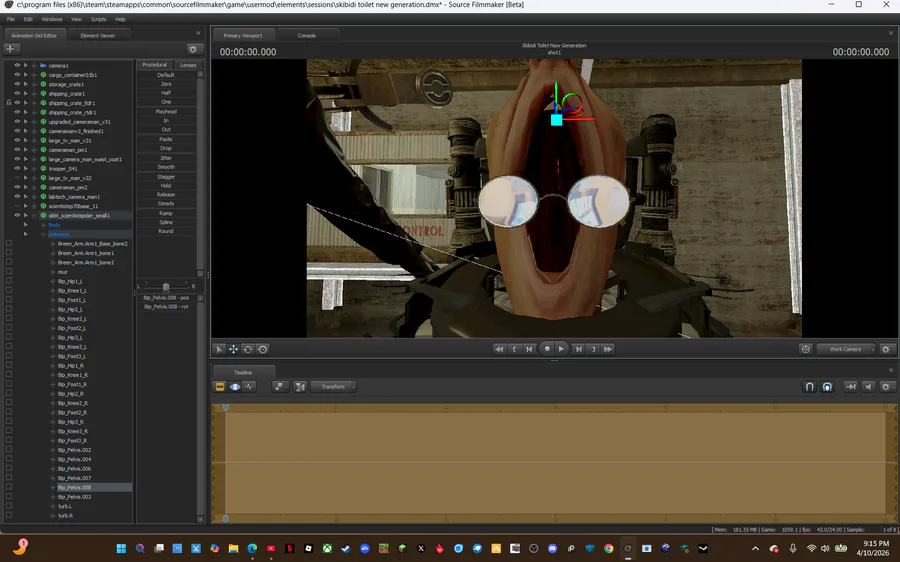Switch to the Graph Editor timeline mode icon
900x562 pixels.
(249, 386)
